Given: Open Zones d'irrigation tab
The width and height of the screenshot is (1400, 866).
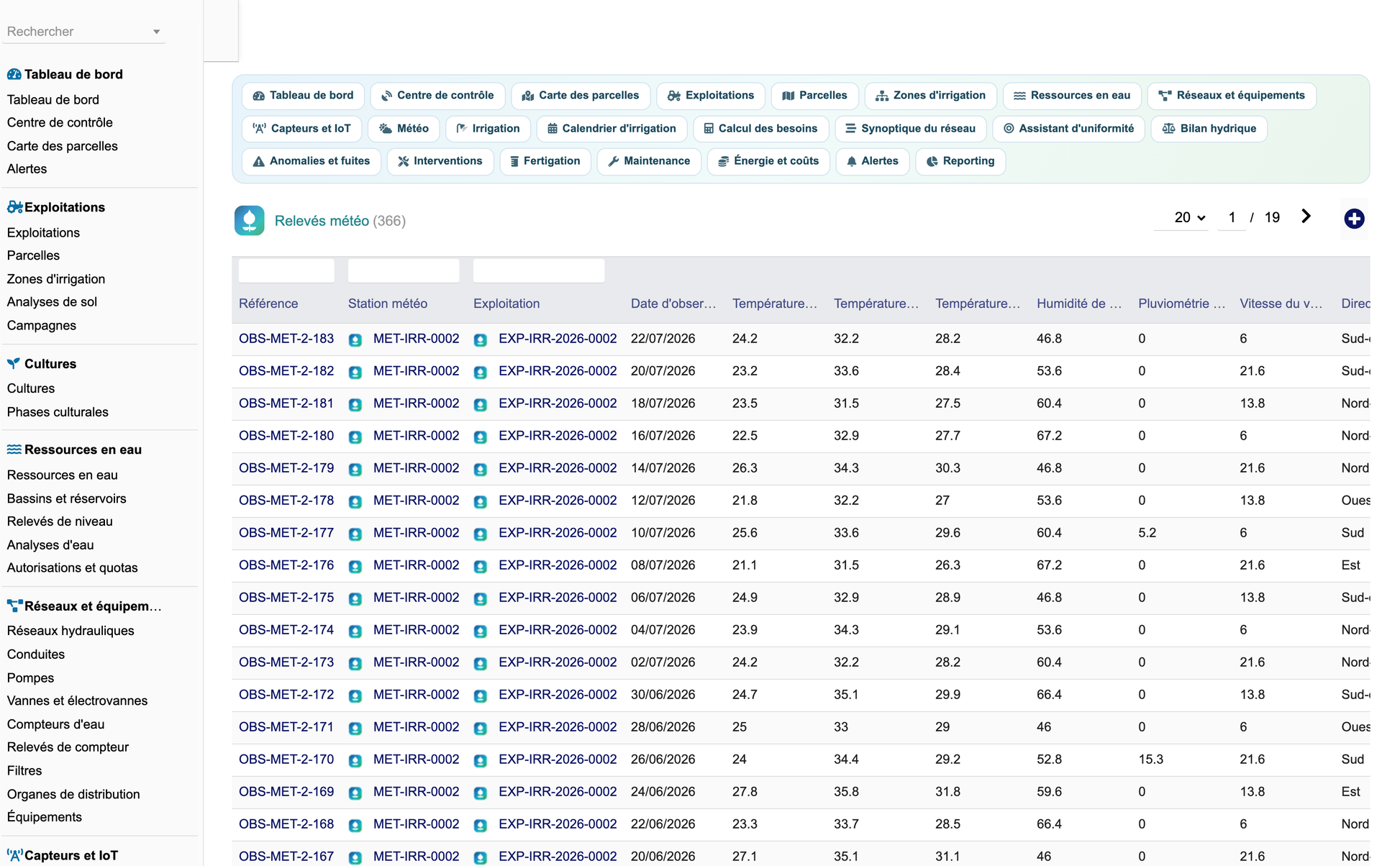Looking at the screenshot, I should [x=931, y=96].
